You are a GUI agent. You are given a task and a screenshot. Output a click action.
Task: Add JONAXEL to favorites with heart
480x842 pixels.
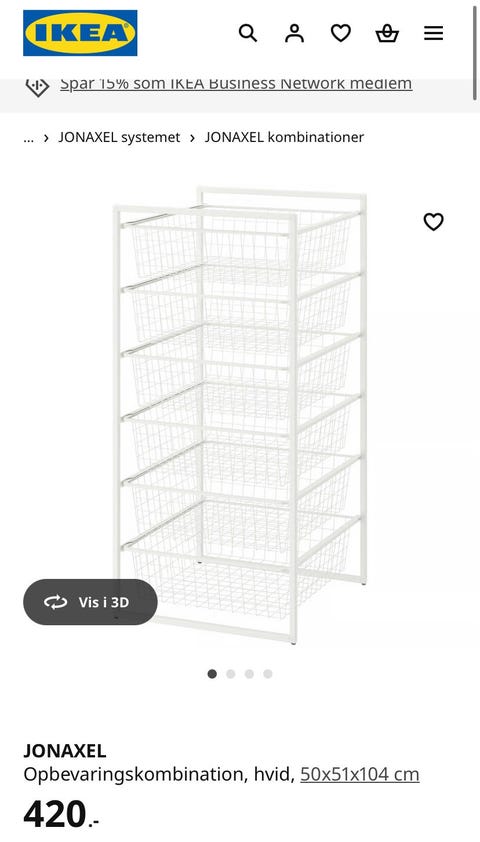tap(433, 222)
